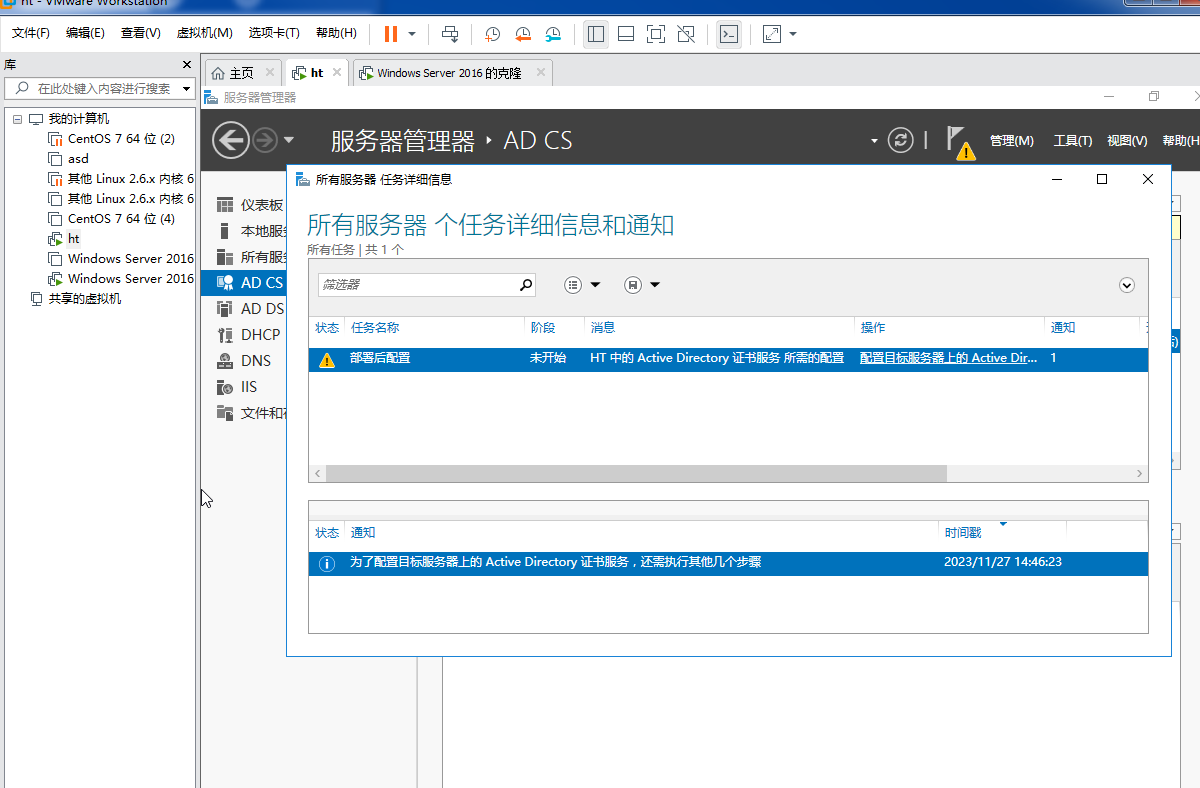Click the stretch guest display icon
This screenshot has height=788, width=1200.
(x=772, y=34)
